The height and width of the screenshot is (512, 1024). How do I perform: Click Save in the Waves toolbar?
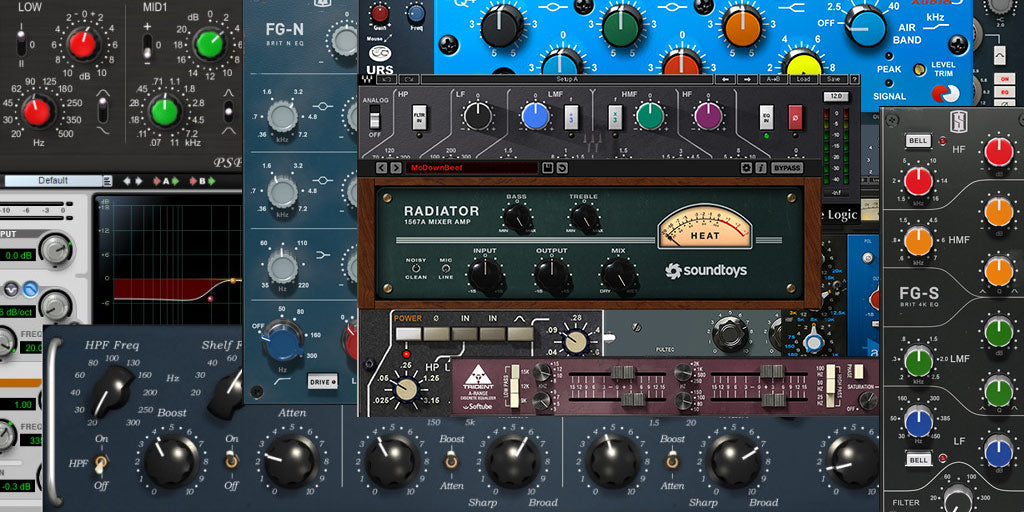point(832,80)
